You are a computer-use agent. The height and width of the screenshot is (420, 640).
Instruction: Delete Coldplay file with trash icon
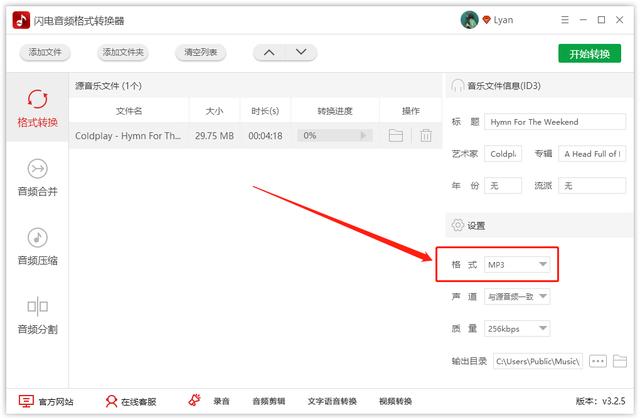tap(426, 136)
